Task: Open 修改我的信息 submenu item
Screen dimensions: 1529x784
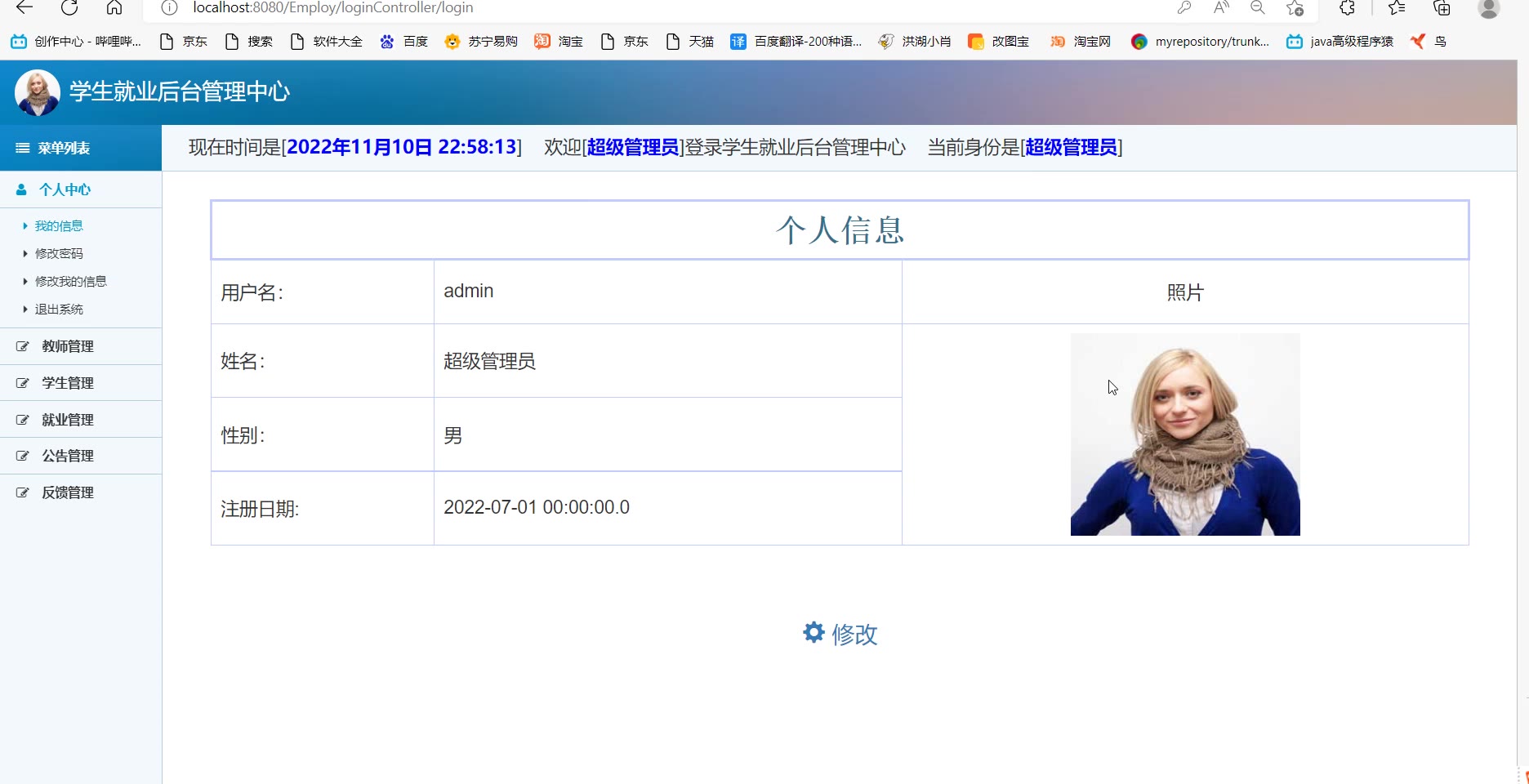Action: point(71,282)
